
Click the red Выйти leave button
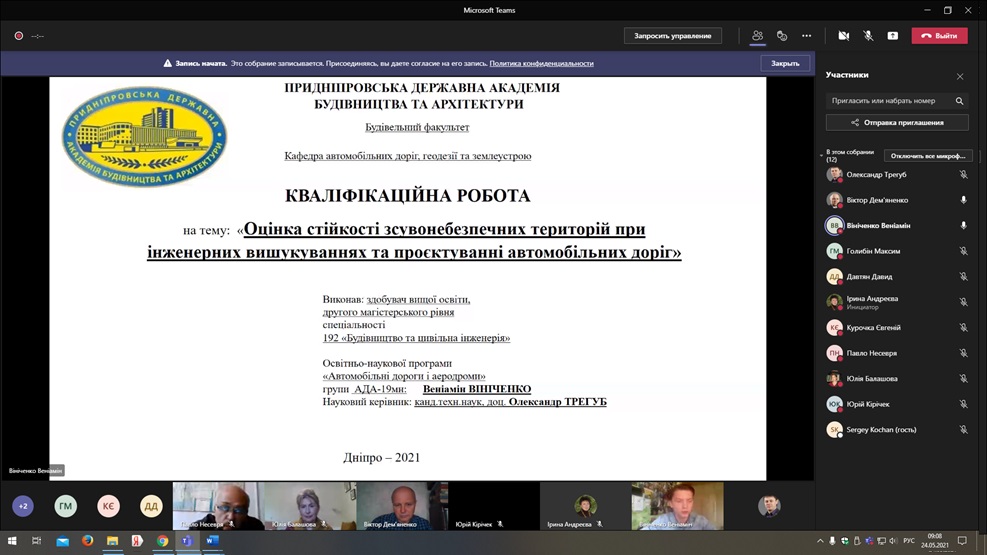point(940,36)
